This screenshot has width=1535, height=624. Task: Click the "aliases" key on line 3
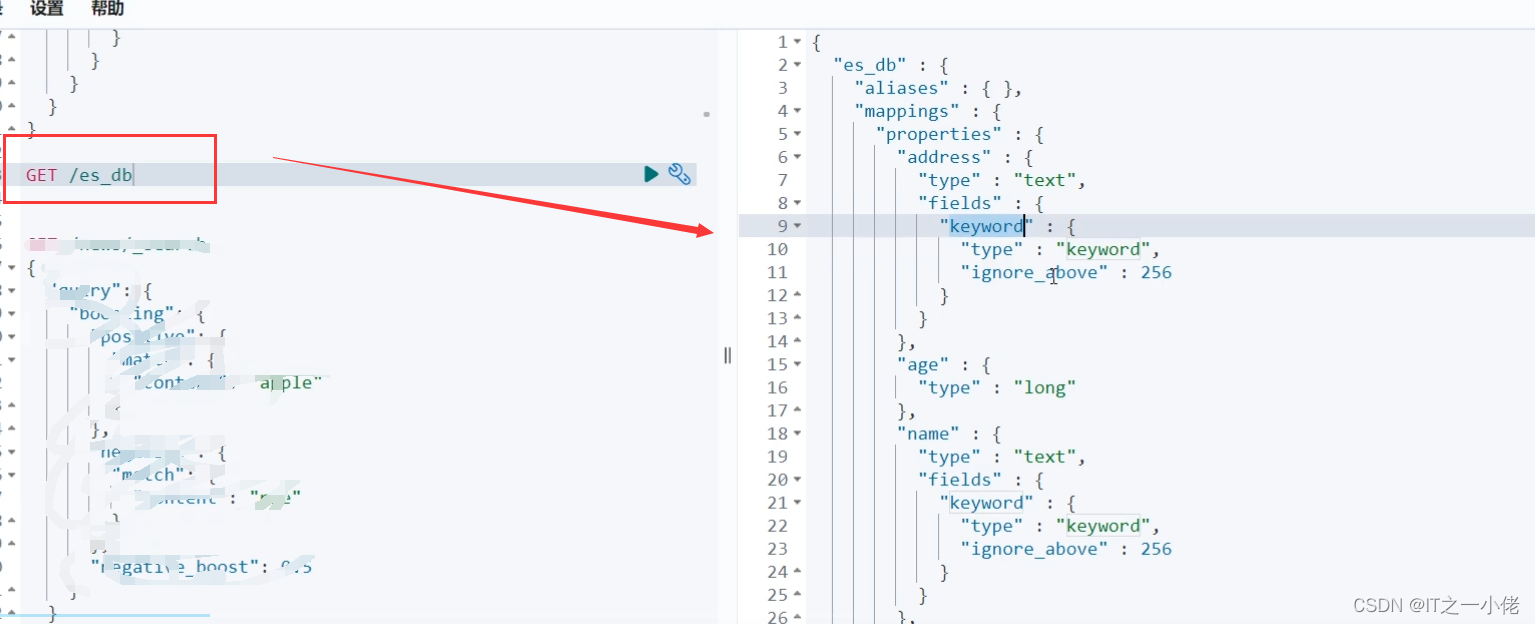[902, 88]
